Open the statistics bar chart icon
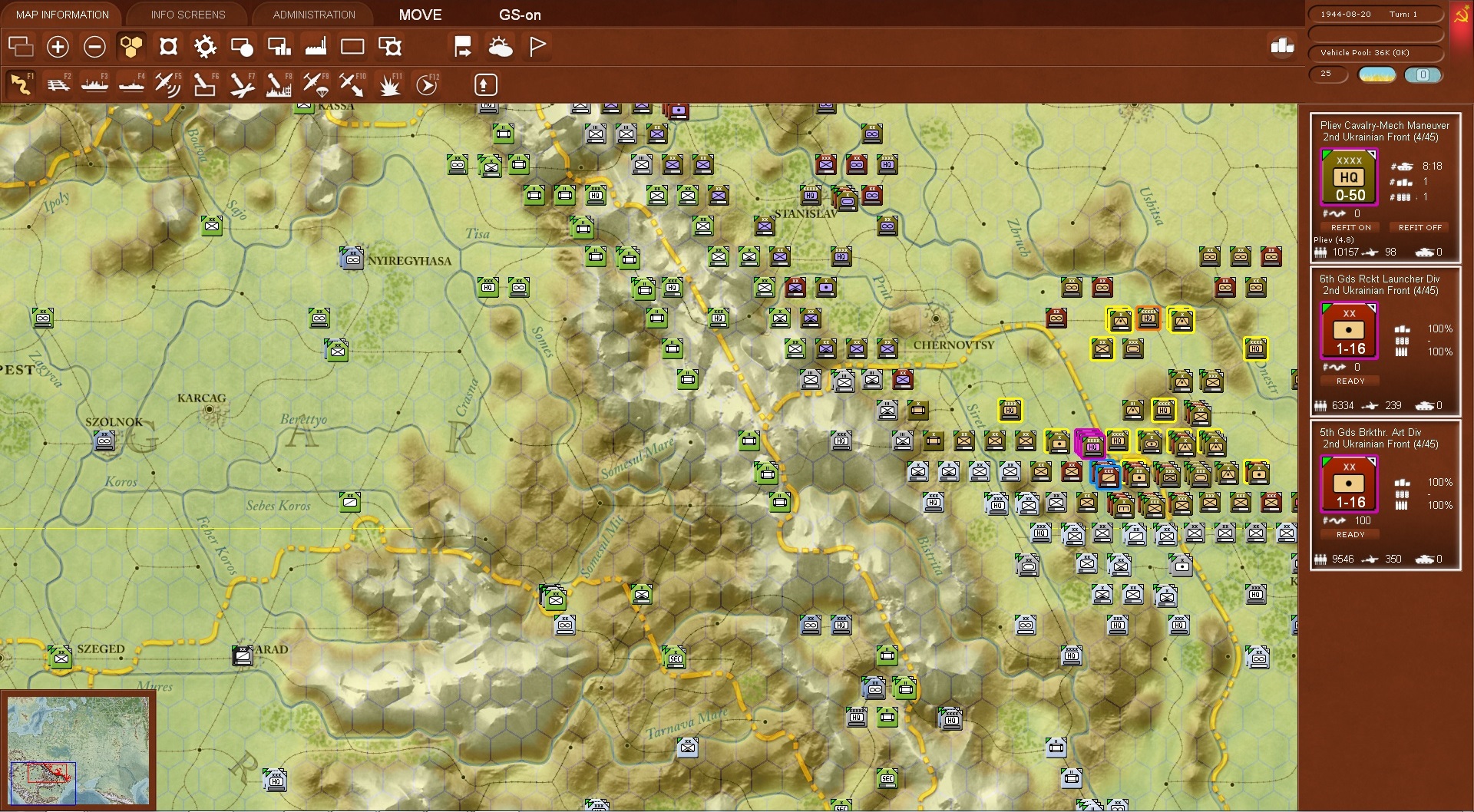This screenshot has width=1474, height=812. point(1281,46)
